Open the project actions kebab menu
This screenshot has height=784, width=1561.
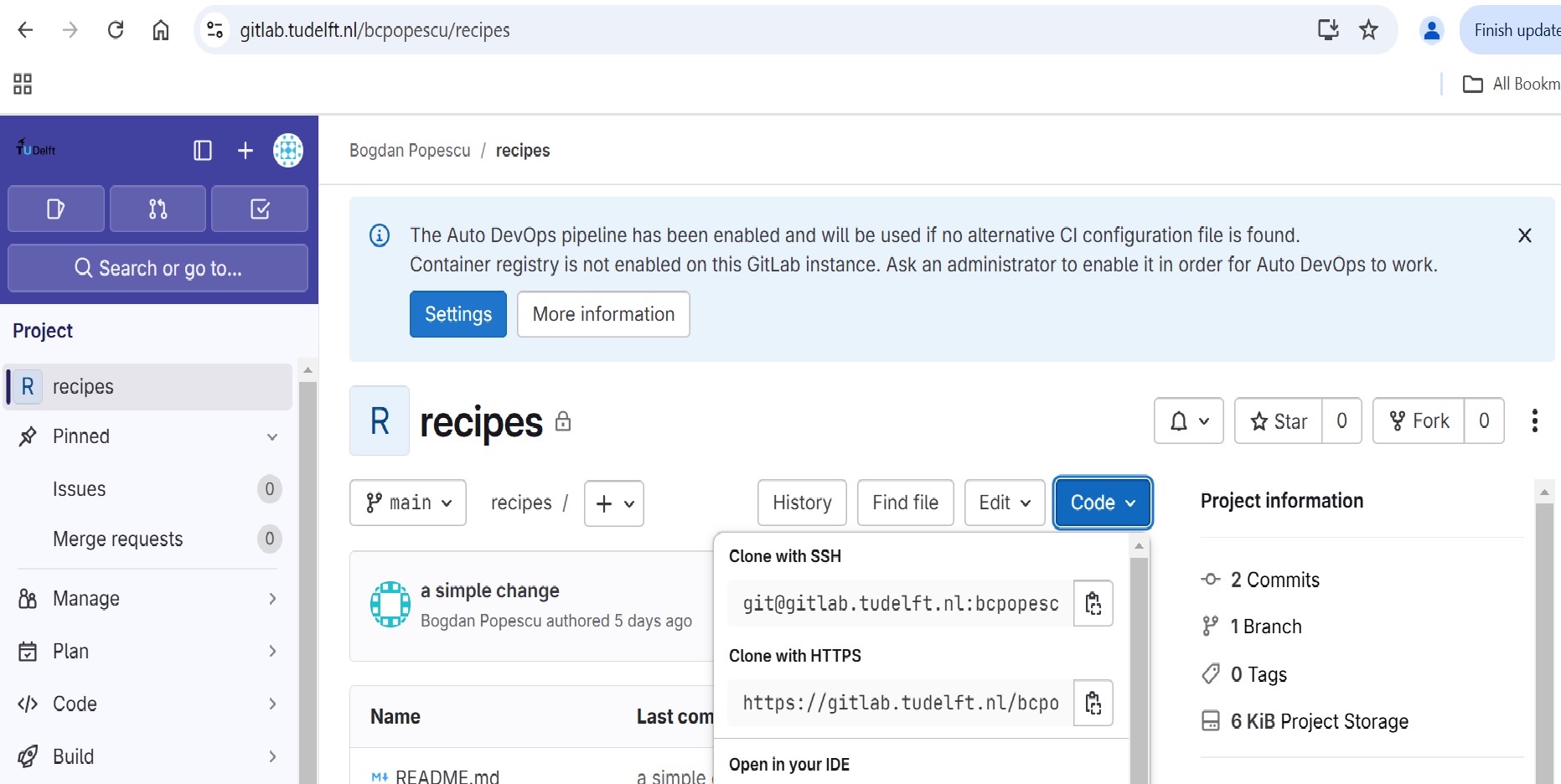(1535, 420)
